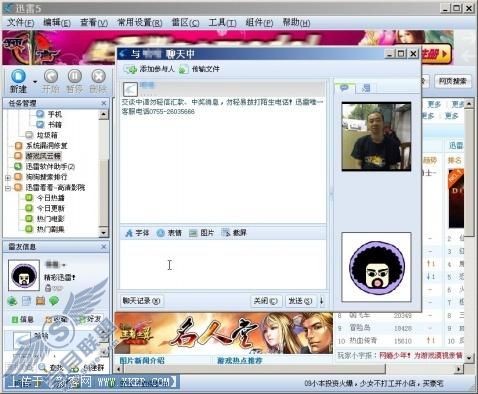Open the 组件 menu
Image resolution: width=478 pixels, height=394 pixels.
point(259,23)
